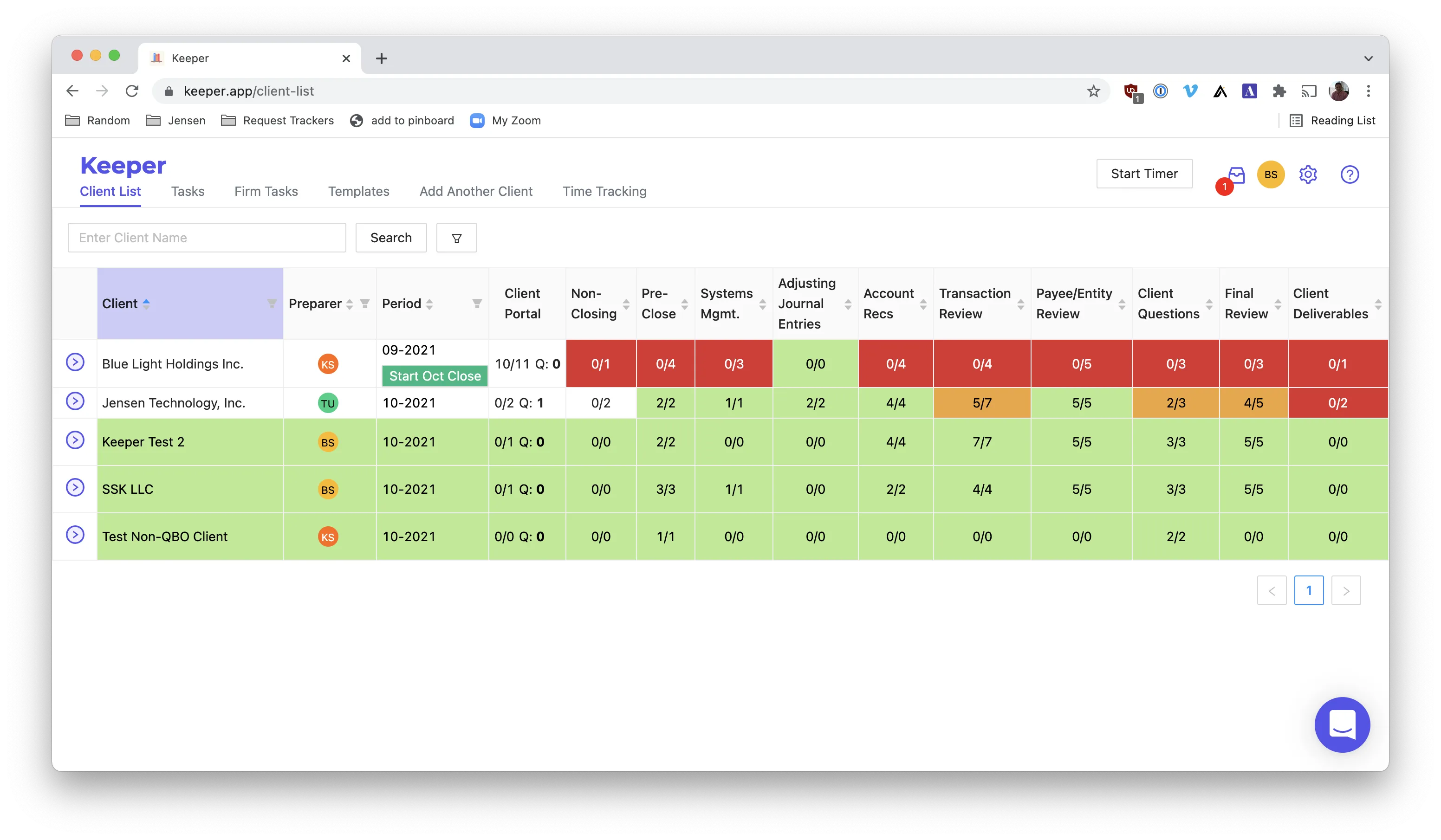This screenshot has width=1441, height=840.
Task: Click the Start Timer button
Action: [x=1144, y=174]
